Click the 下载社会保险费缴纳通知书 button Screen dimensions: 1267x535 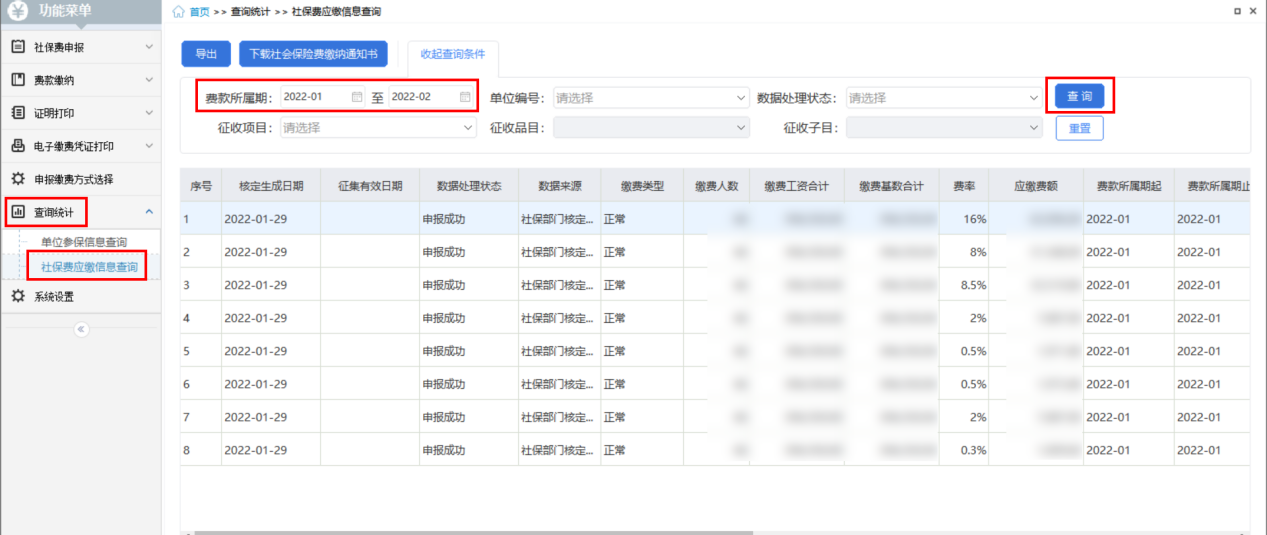pos(313,54)
